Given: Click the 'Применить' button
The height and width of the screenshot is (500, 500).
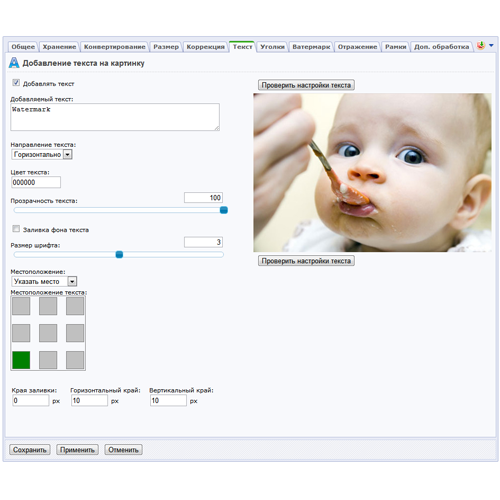Looking at the screenshot, I should 77,450.
